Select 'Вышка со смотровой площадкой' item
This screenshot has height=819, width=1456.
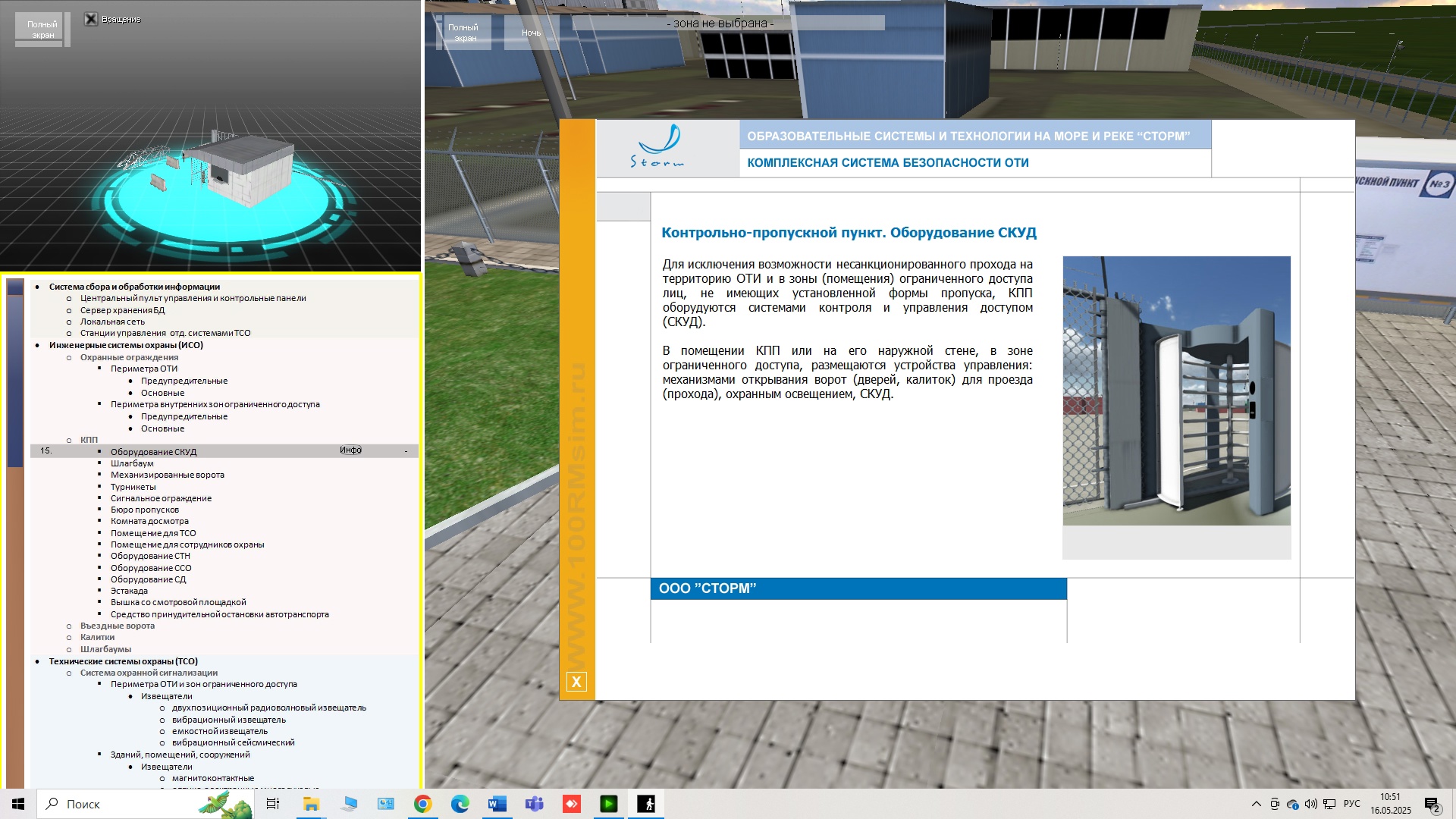178,602
